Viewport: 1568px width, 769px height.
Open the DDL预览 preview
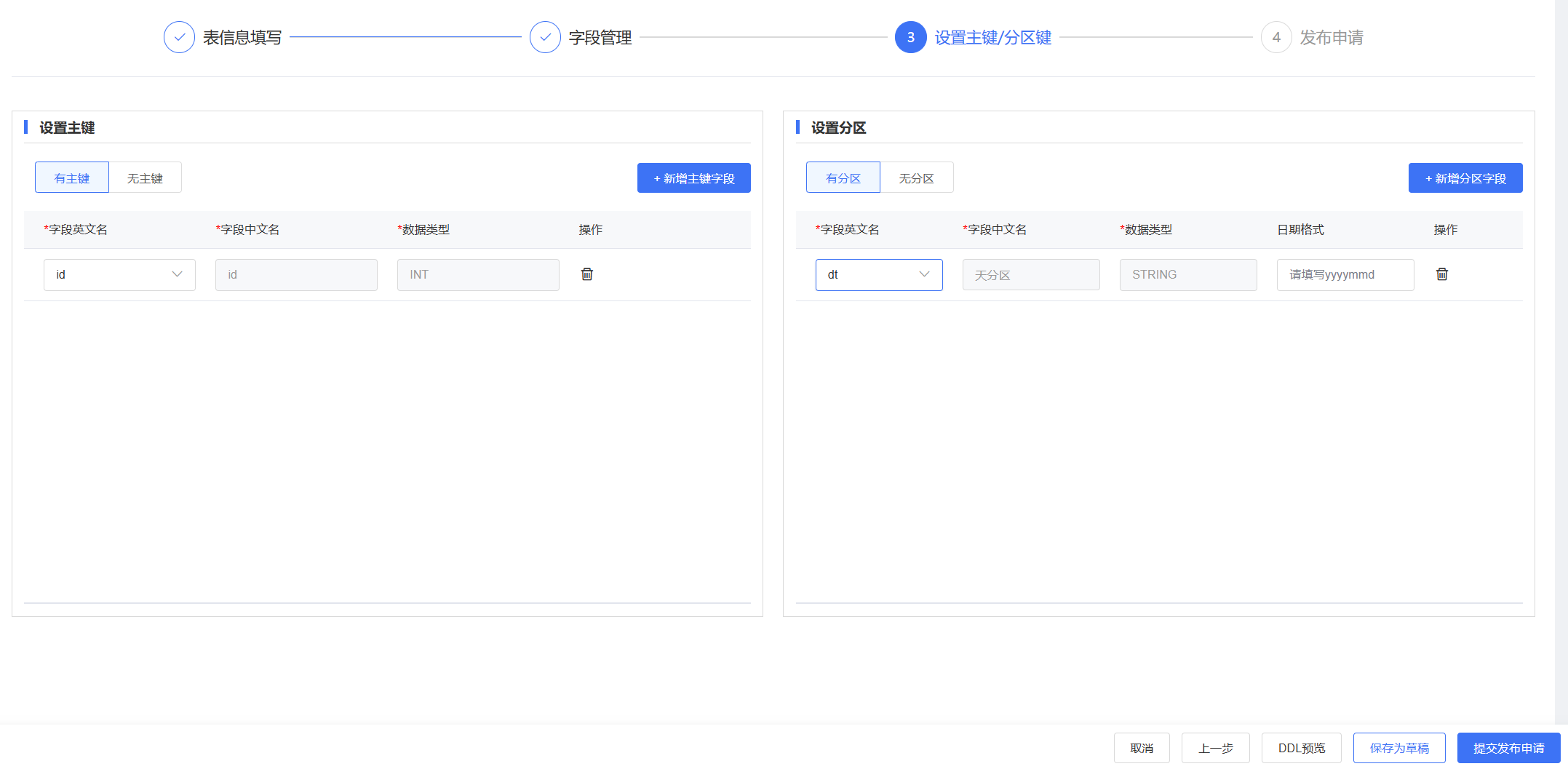point(1302,748)
